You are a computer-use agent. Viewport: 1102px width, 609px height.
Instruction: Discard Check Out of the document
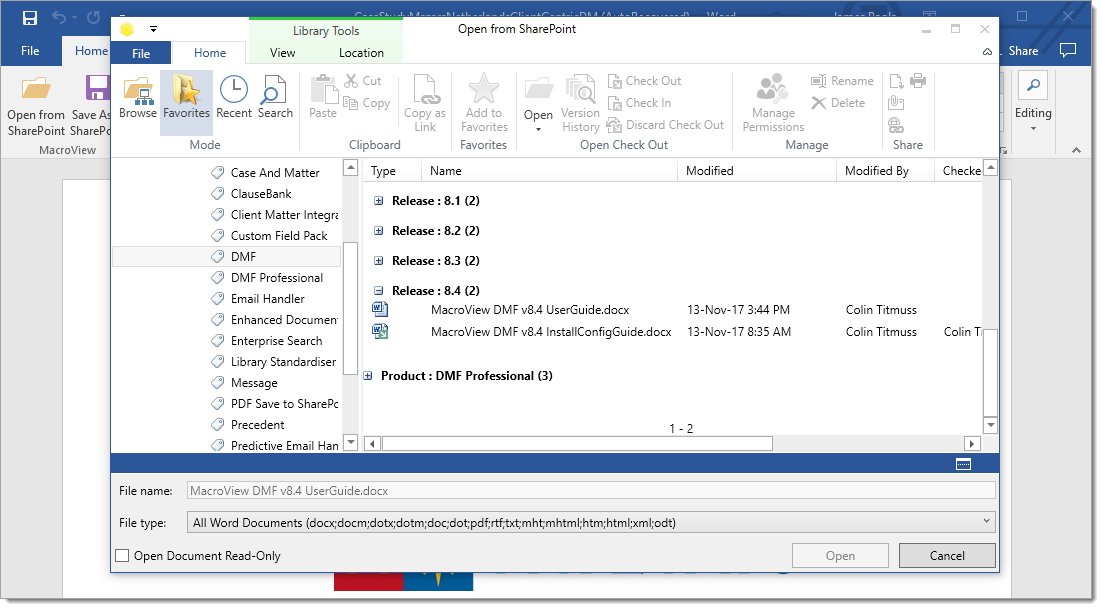coord(665,125)
